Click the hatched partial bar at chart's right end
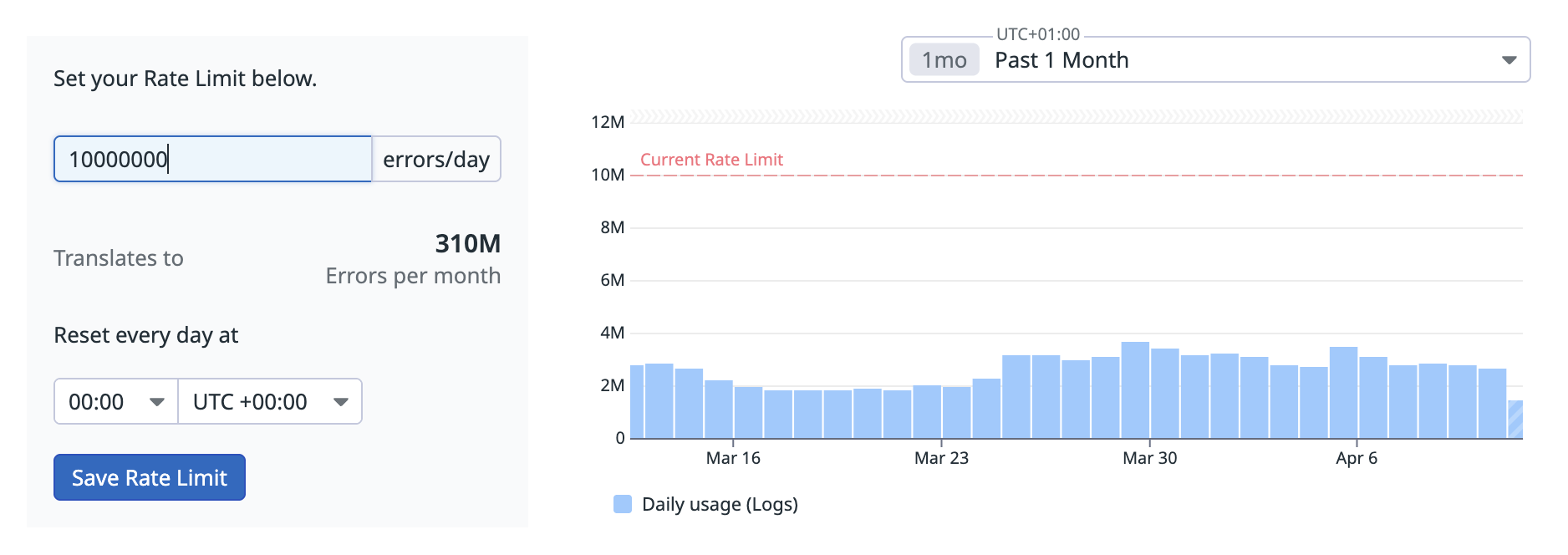This screenshot has width=1568, height=555. (x=1515, y=420)
